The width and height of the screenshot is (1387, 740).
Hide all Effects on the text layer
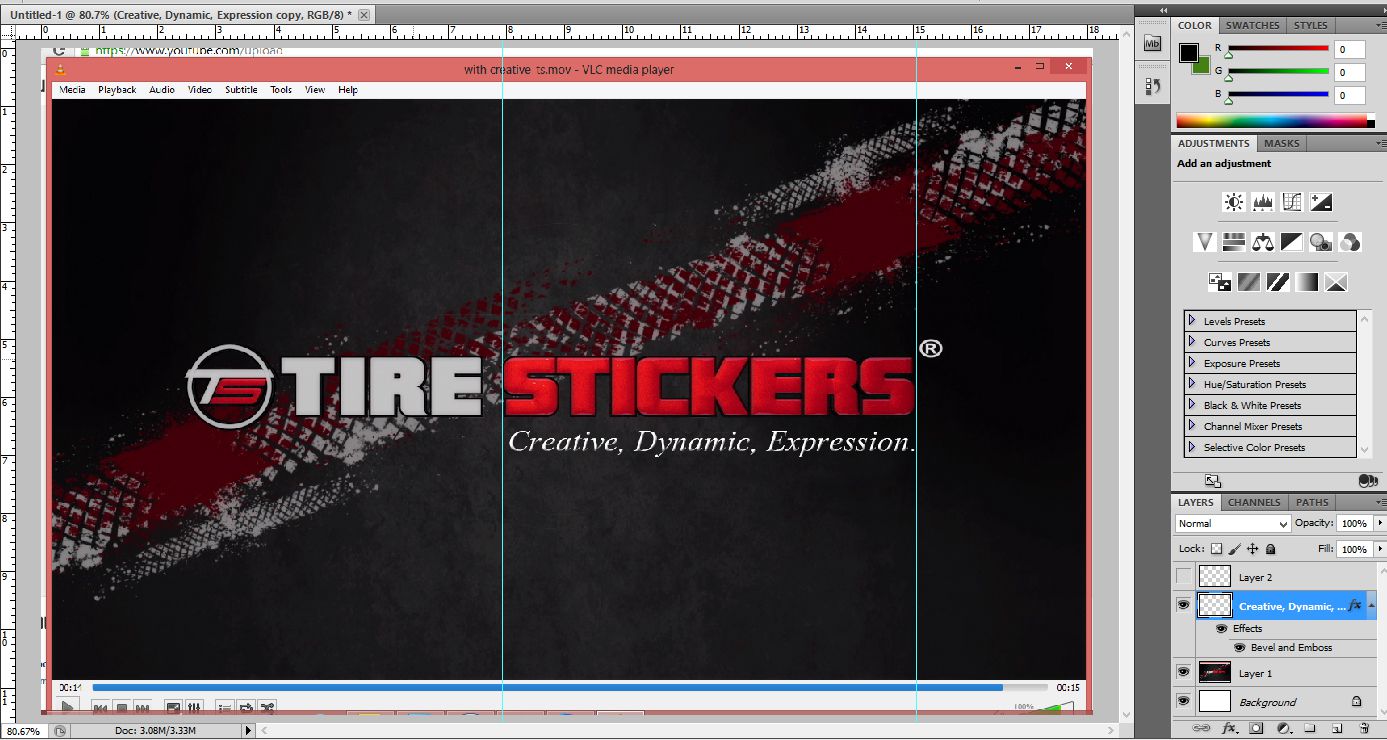[x=1221, y=629]
